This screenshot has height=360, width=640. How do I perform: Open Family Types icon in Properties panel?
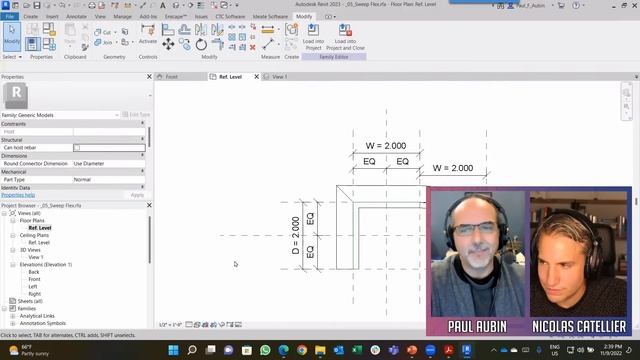49,44
